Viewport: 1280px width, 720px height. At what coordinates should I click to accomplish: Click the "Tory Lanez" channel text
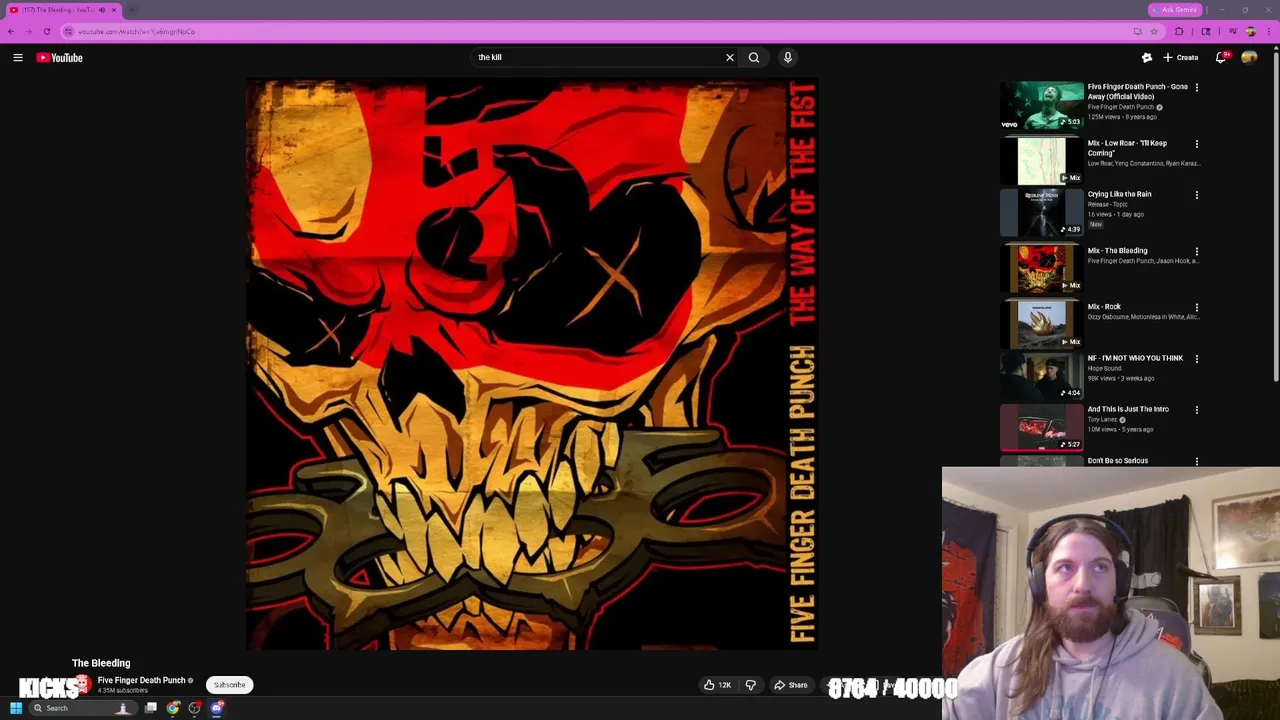1102,420
